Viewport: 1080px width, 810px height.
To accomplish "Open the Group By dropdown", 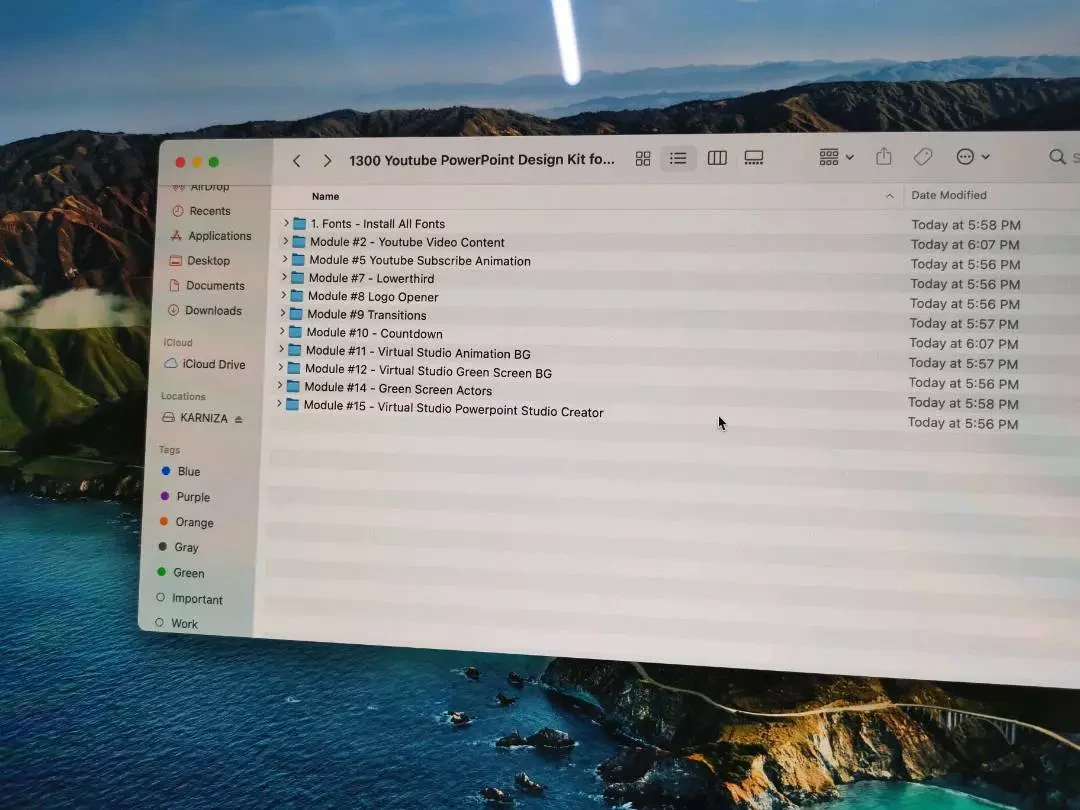I will (x=836, y=157).
